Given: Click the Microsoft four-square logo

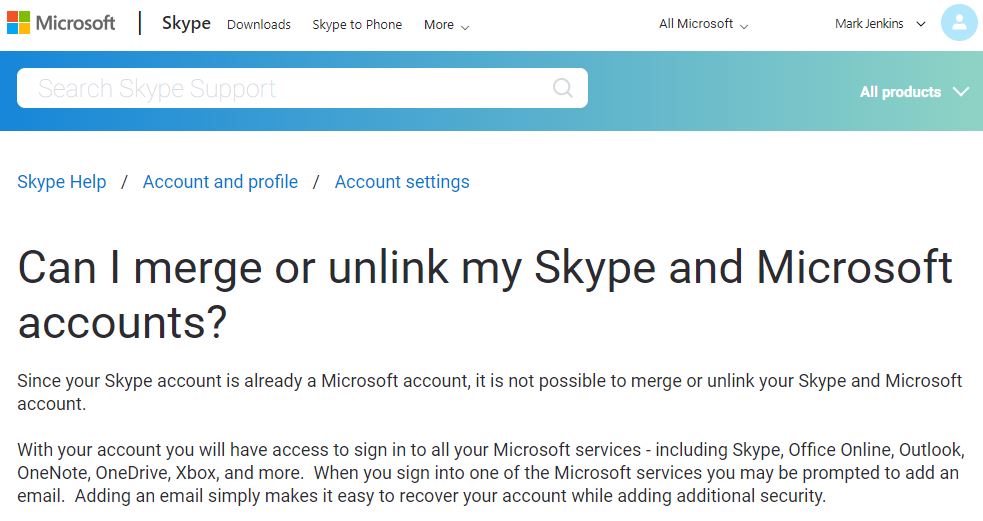Looking at the screenshot, I should 18,23.
